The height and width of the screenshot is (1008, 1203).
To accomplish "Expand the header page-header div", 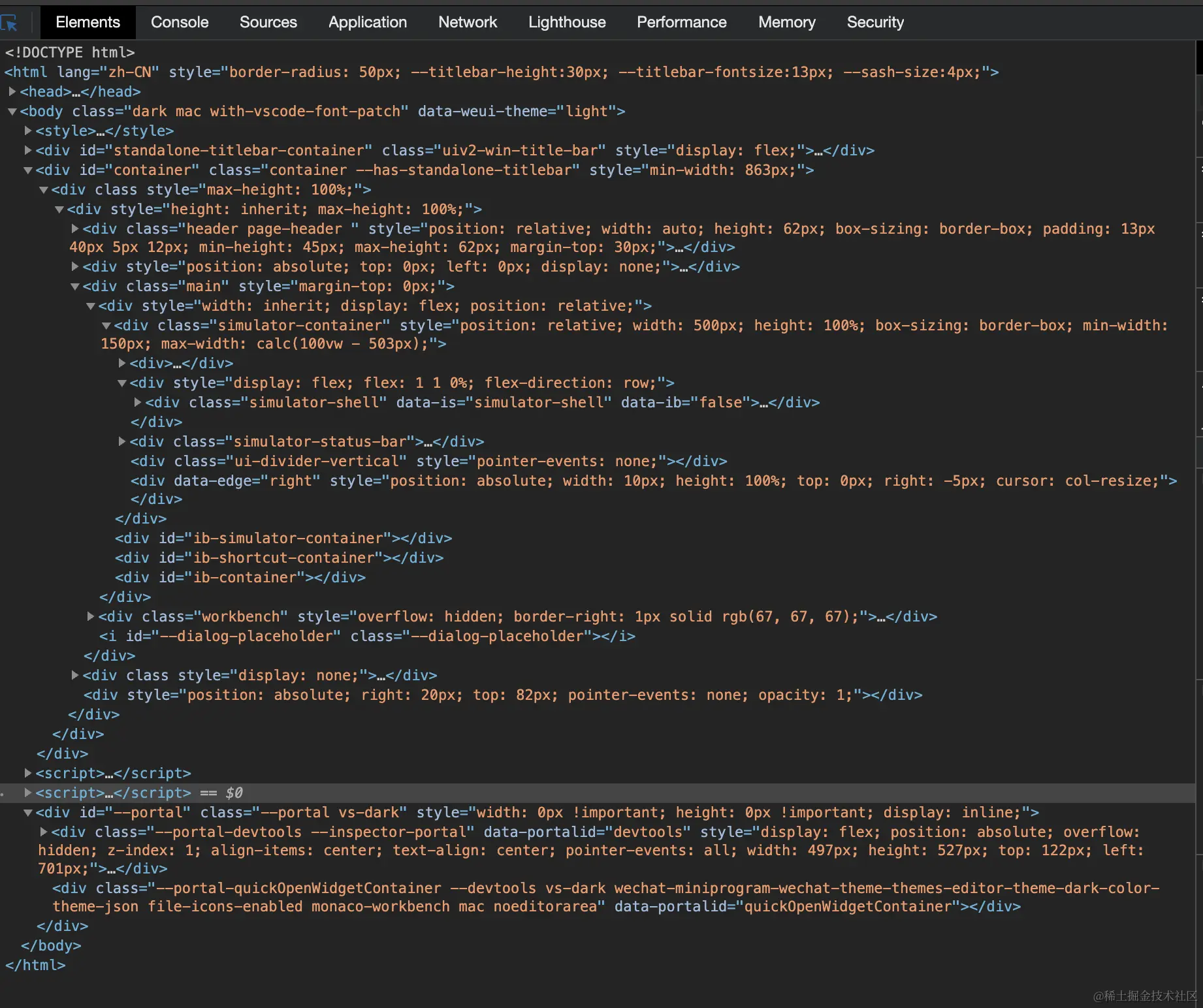I will coord(74,228).
